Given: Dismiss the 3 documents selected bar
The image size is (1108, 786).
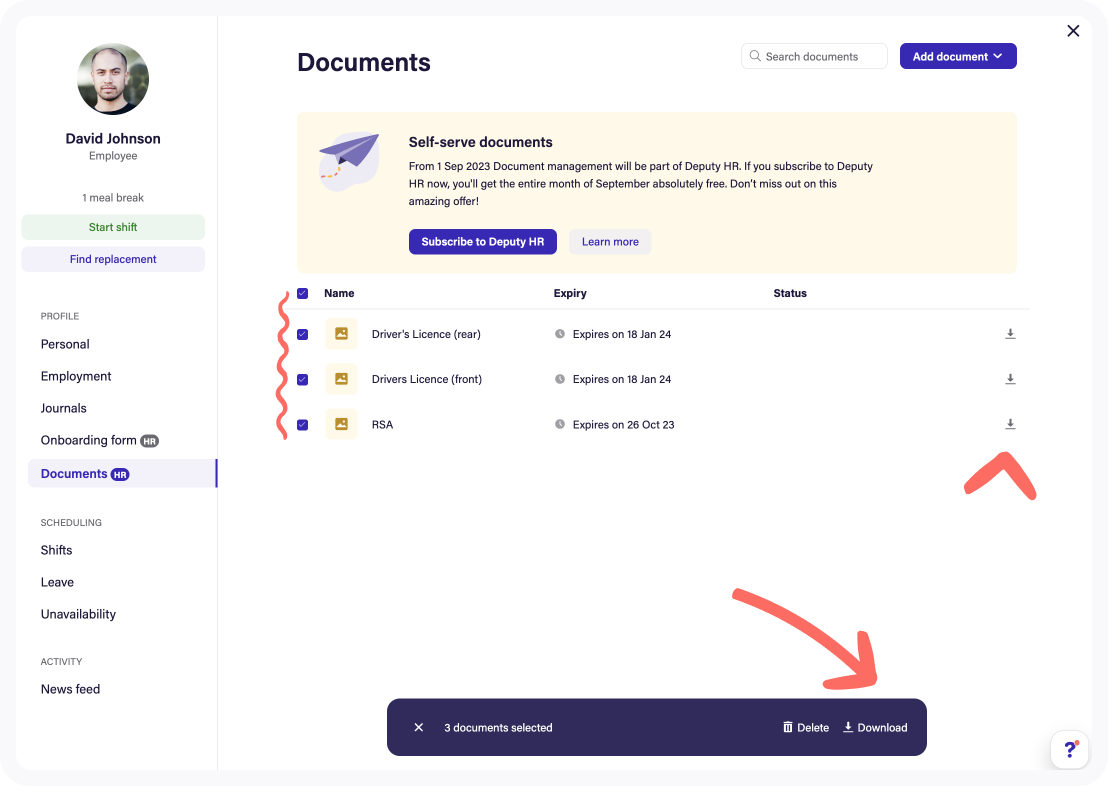Looking at the screenshot, I should click(419, 727).
